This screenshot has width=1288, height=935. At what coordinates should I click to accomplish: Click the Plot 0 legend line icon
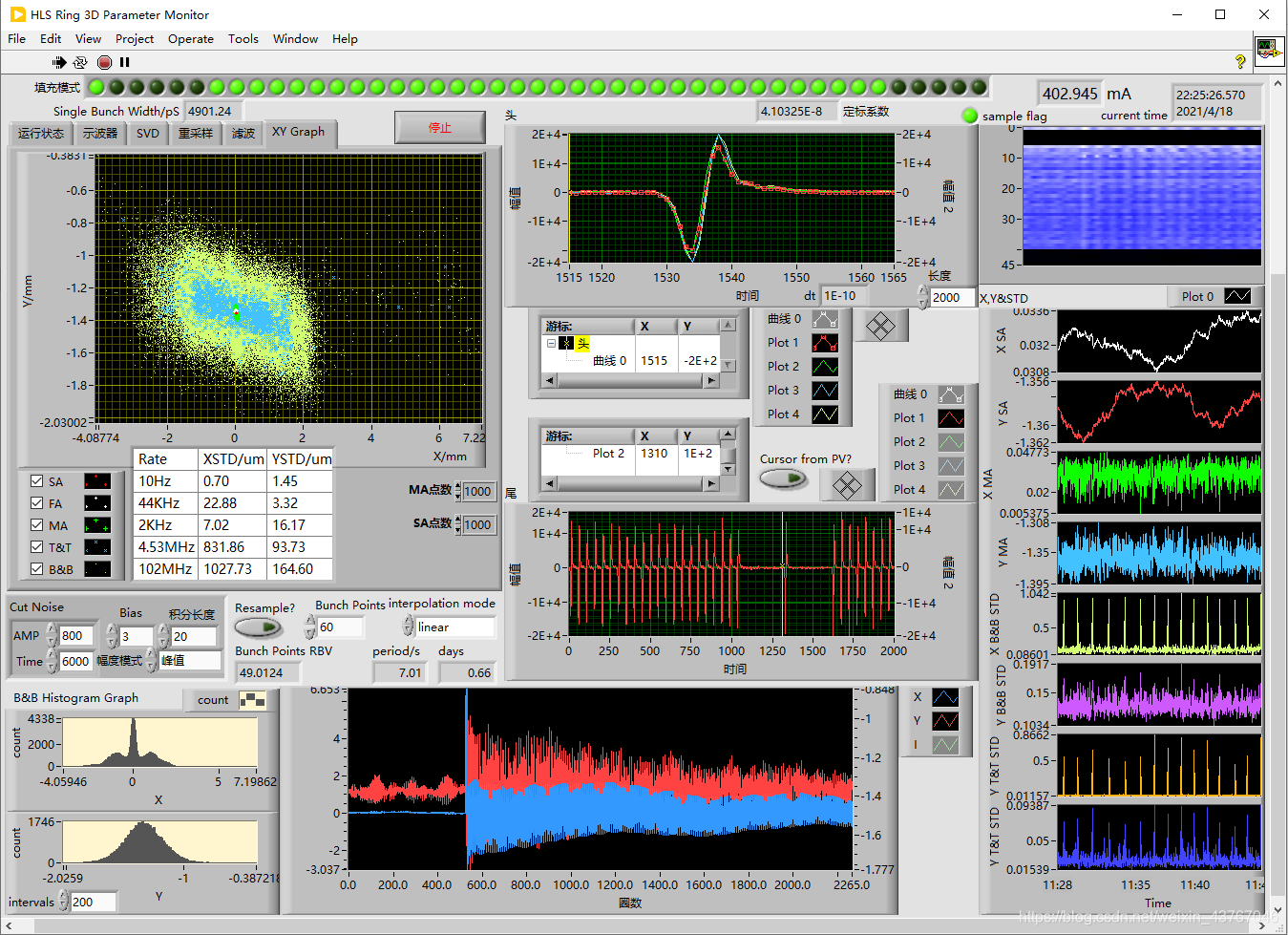1237,296
